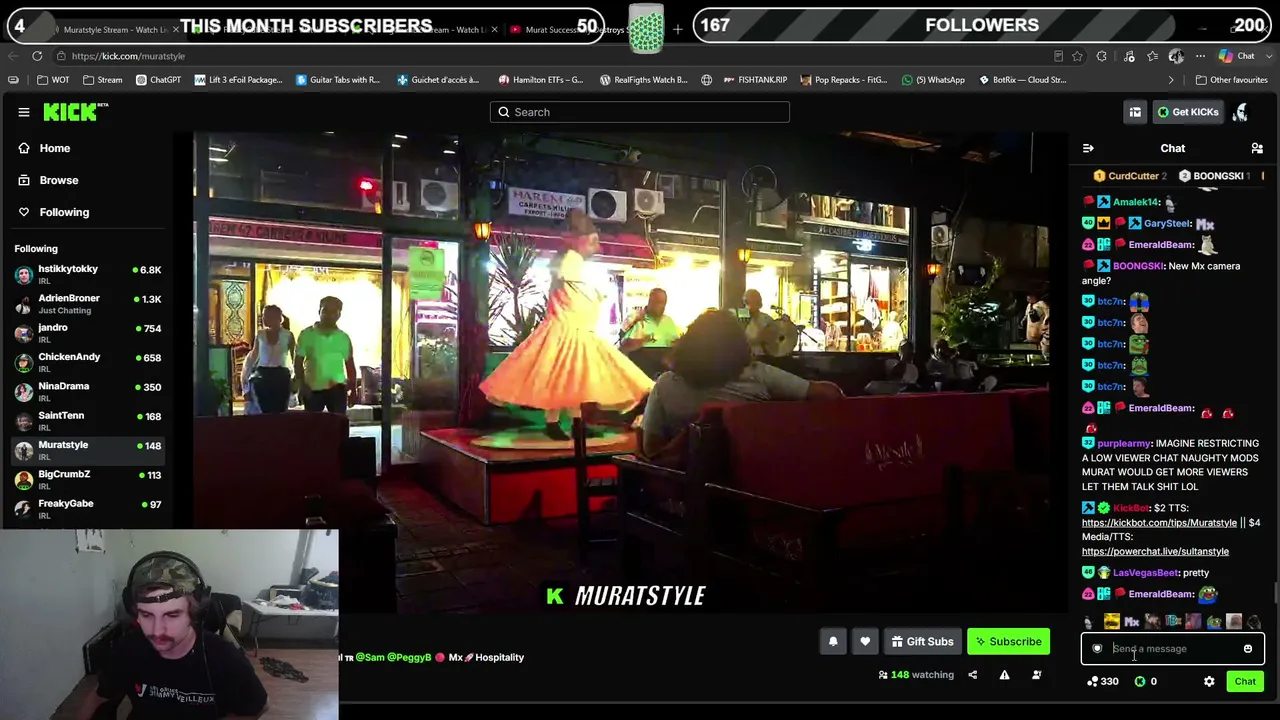Click the KICKs balance icon showing 0

coord(1146,682)
